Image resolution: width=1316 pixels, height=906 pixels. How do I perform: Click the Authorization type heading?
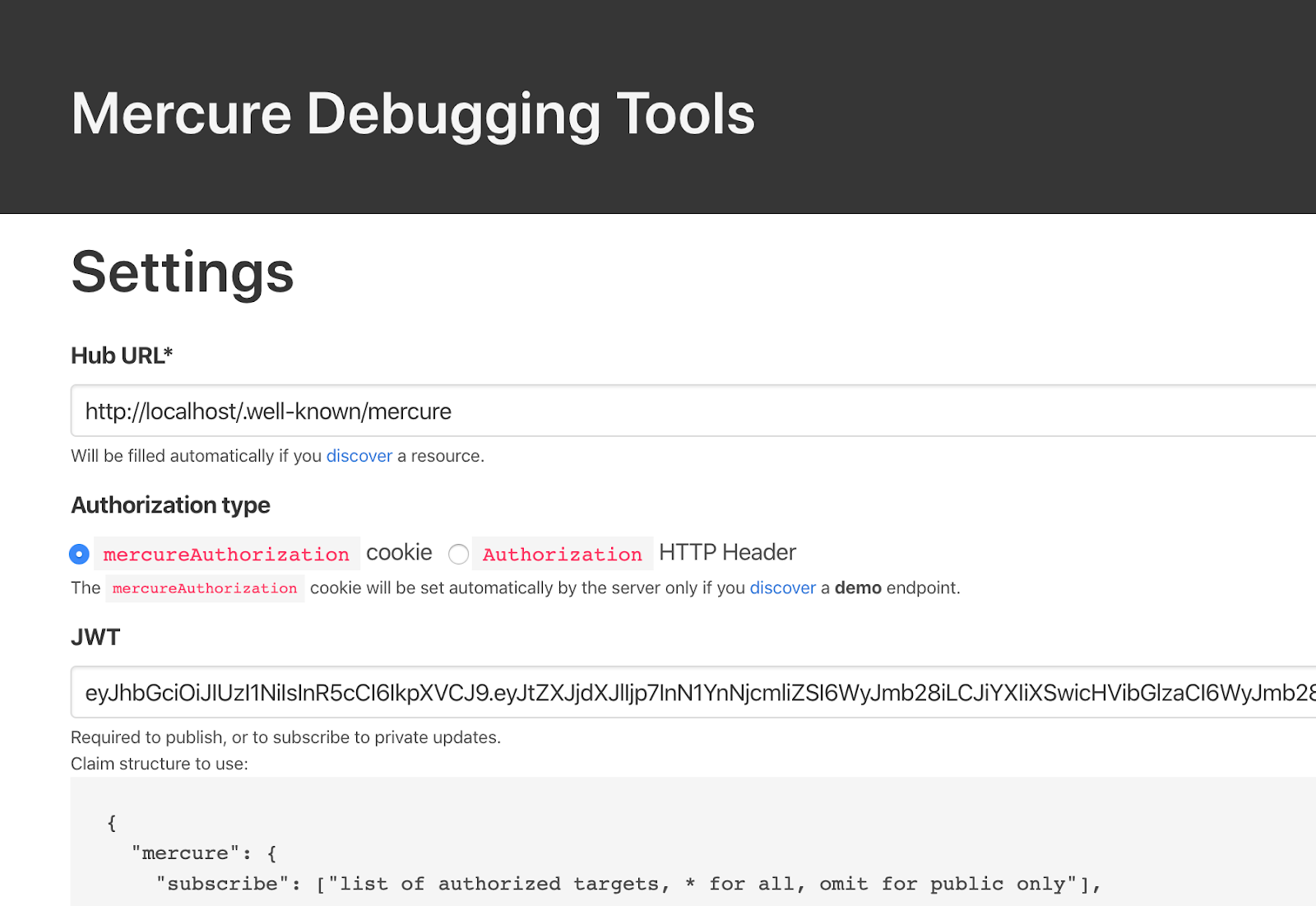170,505
